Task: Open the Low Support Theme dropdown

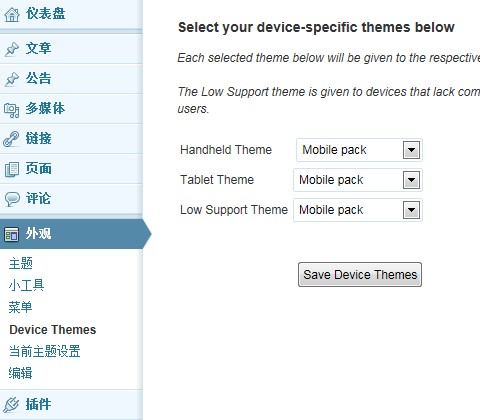Action: coord(358,210)
